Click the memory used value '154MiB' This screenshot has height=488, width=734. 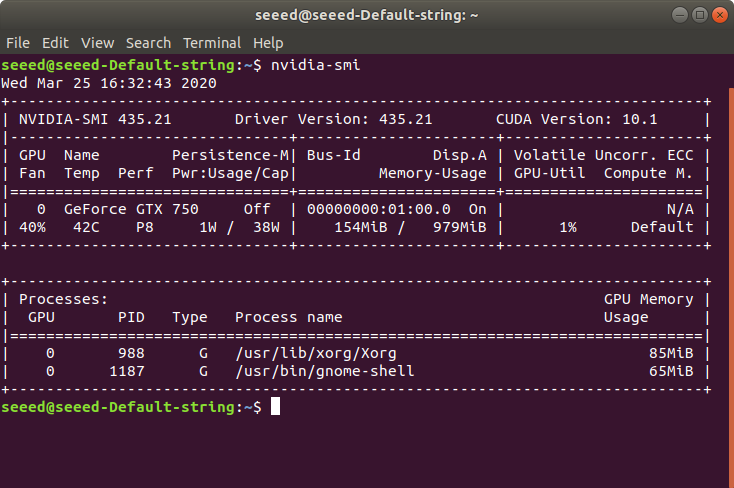click(360, 228)
